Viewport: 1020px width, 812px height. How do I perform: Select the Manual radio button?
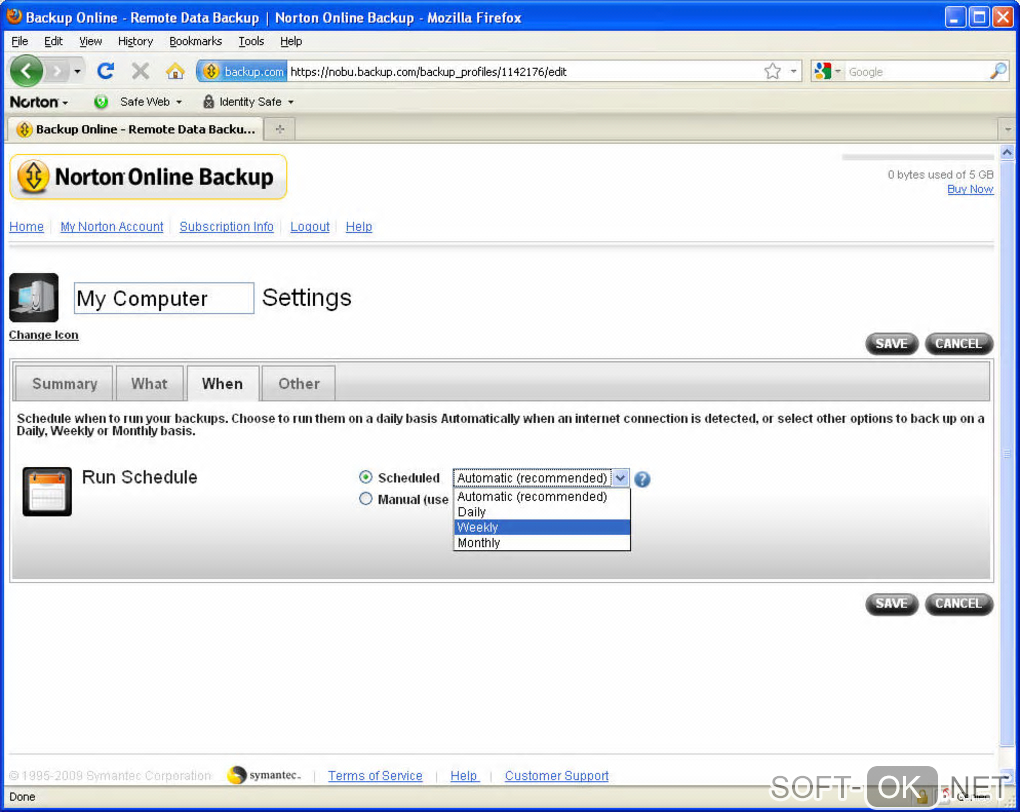click(x=366, y=498)
